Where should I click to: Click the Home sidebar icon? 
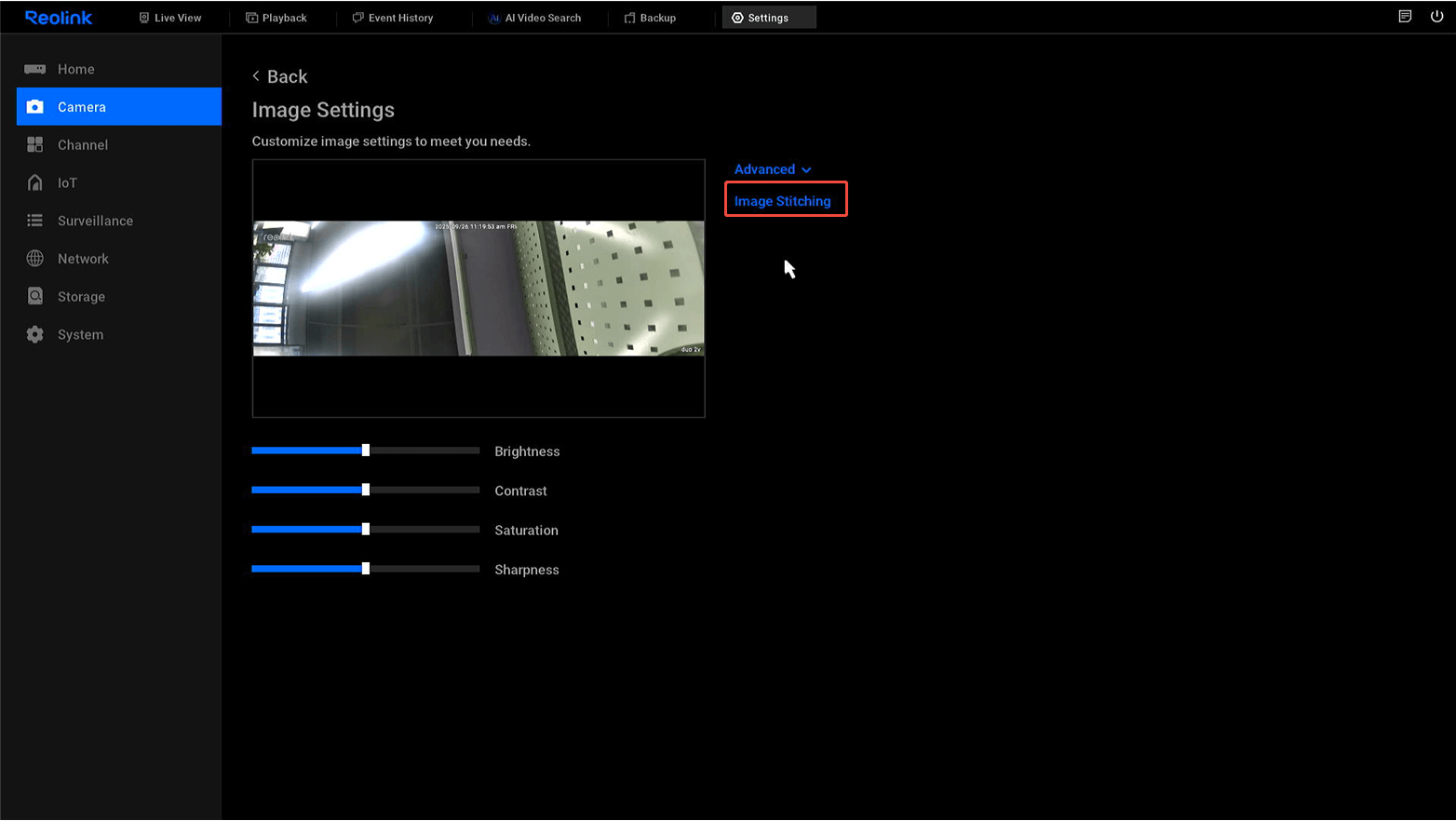tap(34, 69)
